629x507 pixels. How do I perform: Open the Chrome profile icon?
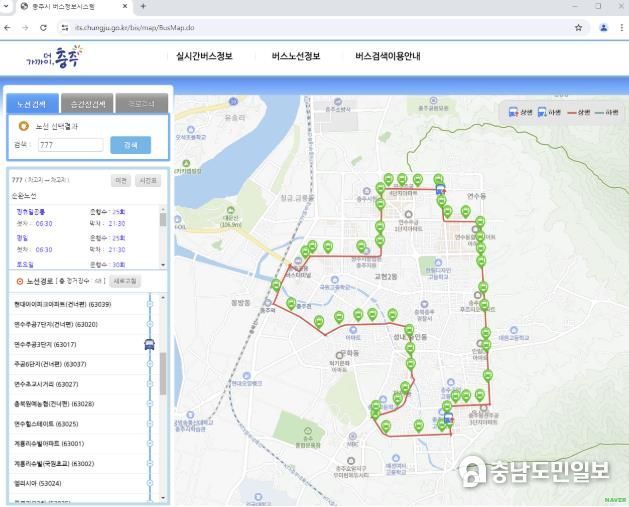pyautogui.click(x=602, y=27)
